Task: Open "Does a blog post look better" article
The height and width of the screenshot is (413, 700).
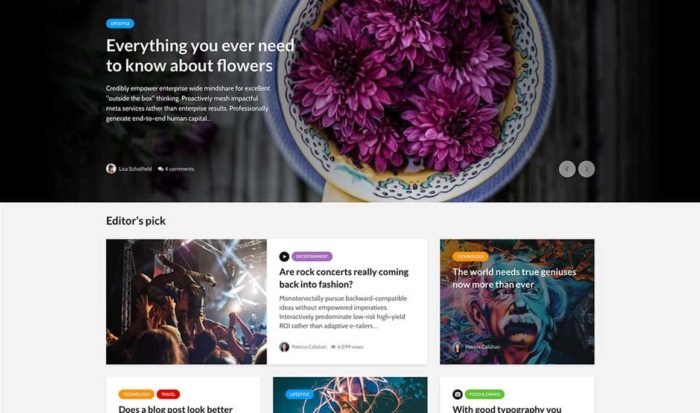Action: click(175, 409)
